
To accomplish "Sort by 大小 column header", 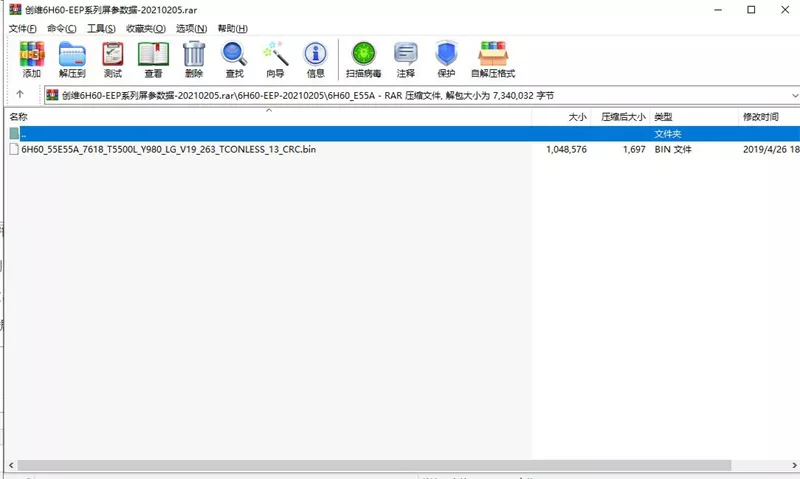I will 561,117.
